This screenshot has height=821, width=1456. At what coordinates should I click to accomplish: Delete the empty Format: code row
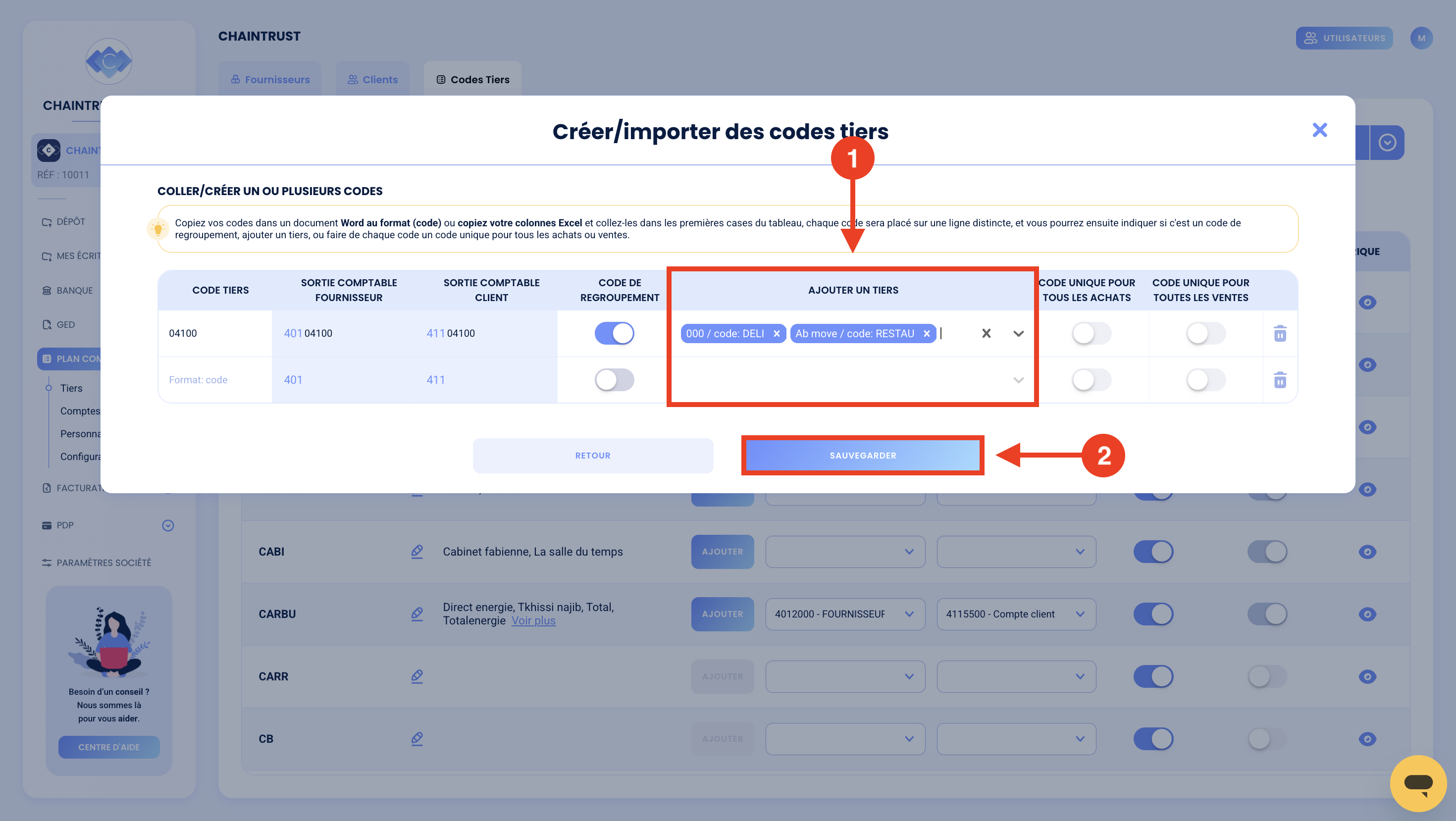[1280, 380]
